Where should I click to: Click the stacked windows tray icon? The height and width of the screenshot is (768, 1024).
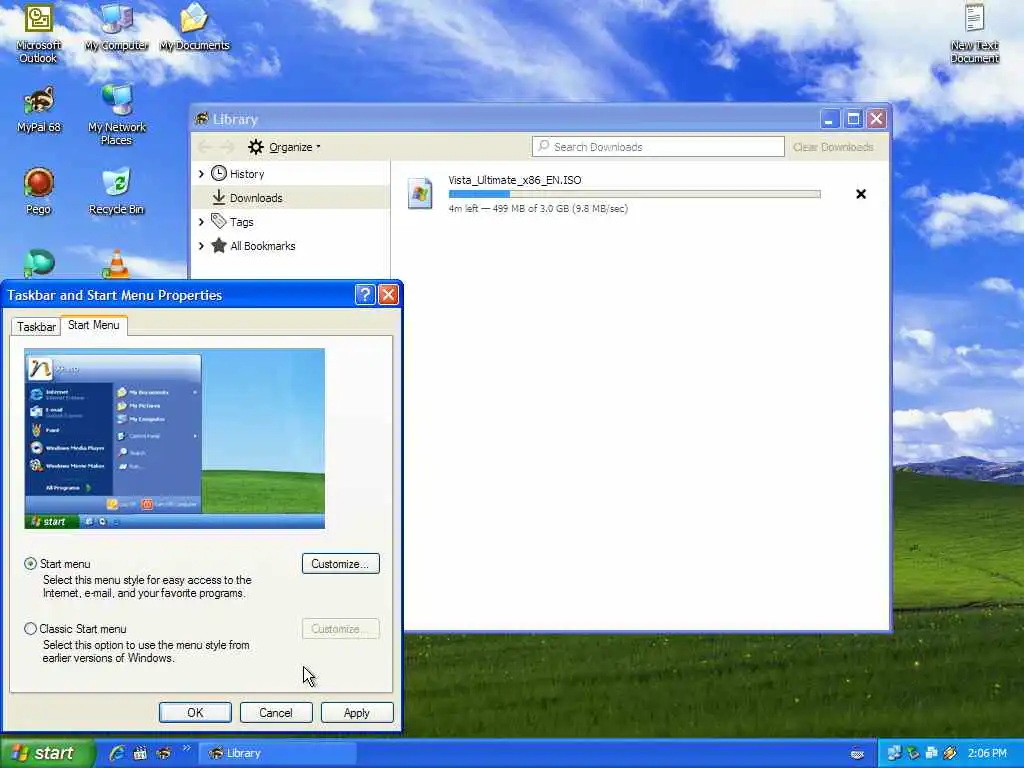coord(931,753)
